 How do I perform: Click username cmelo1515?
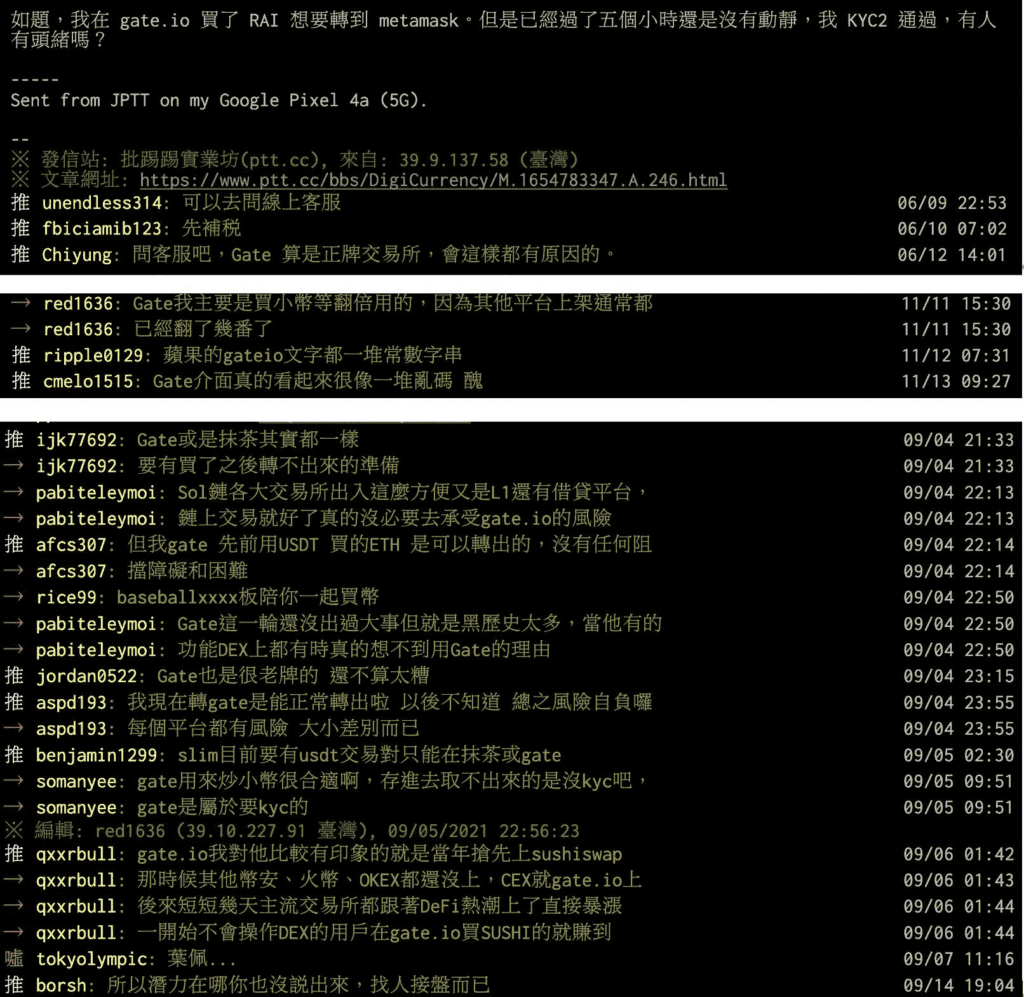pos(88,381)
